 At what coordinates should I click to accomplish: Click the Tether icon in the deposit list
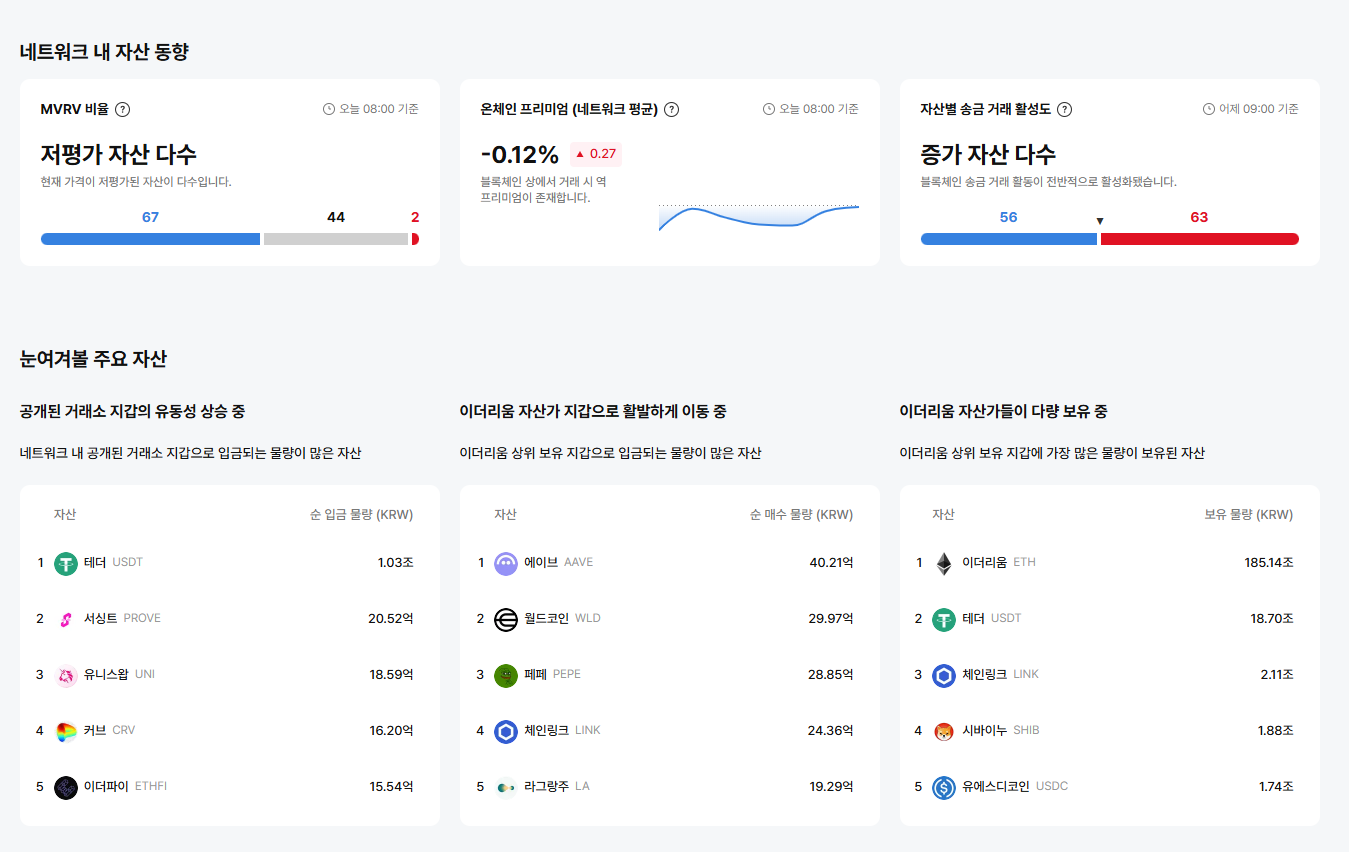(66, 562)
